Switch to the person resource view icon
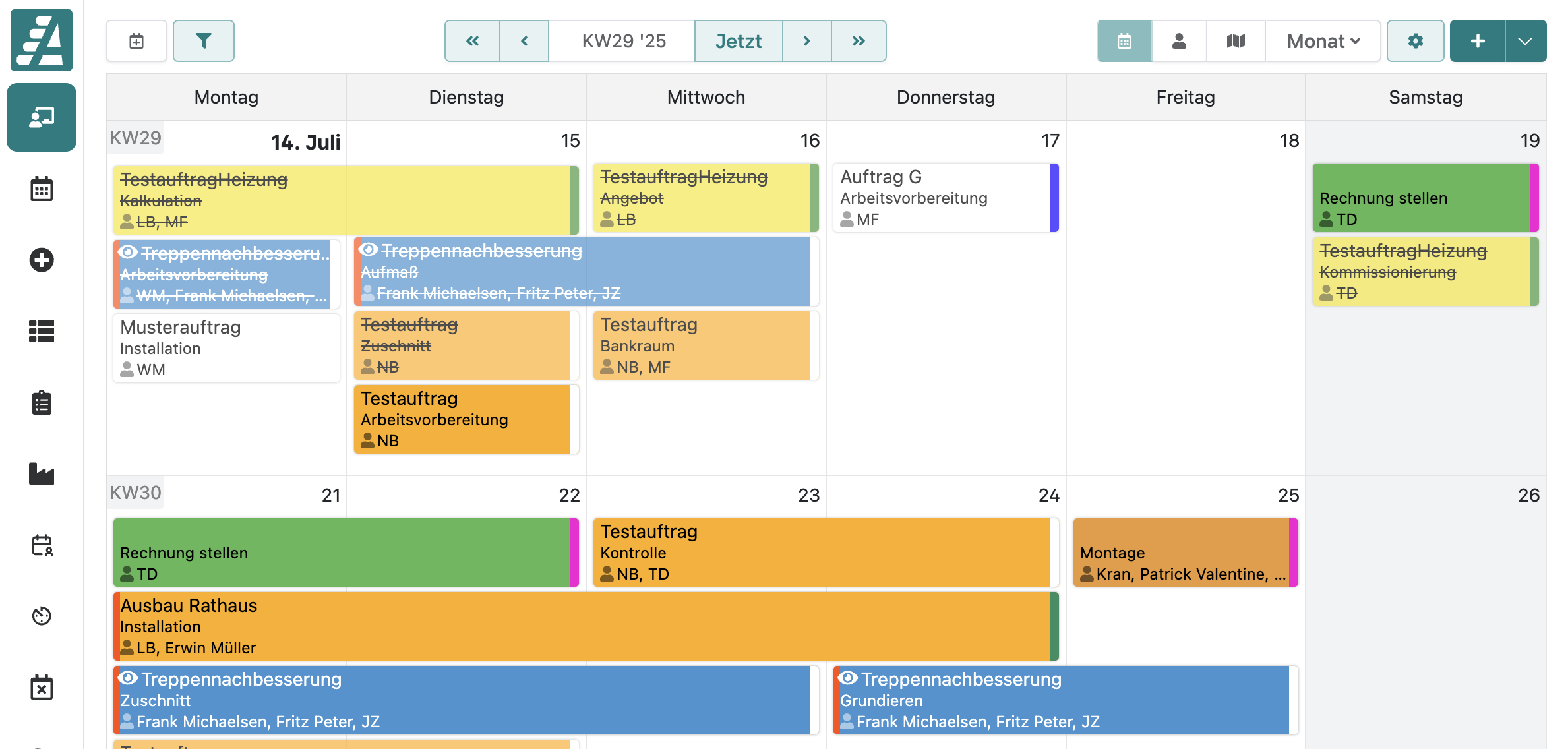The image size is (1568, 749). pos(1179,41)
